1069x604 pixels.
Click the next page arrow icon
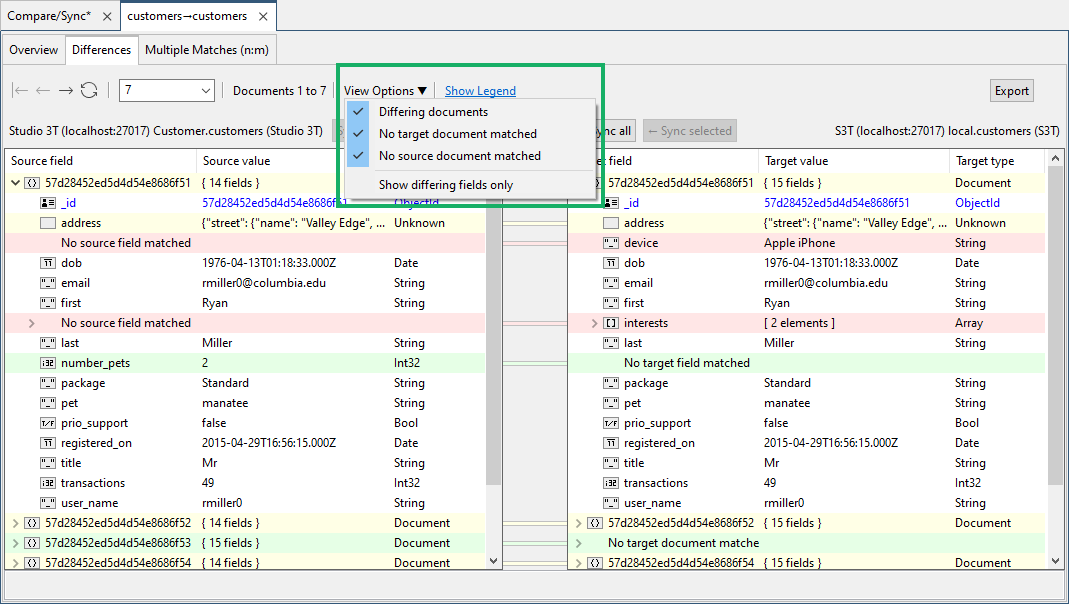tap(66, 90)
